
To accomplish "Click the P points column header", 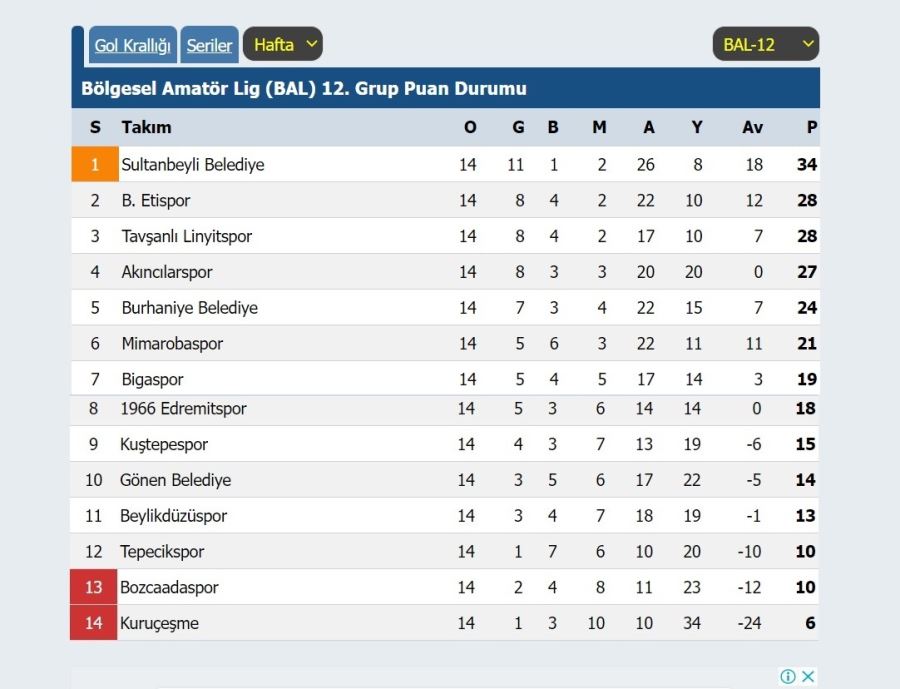I will 812,127.
